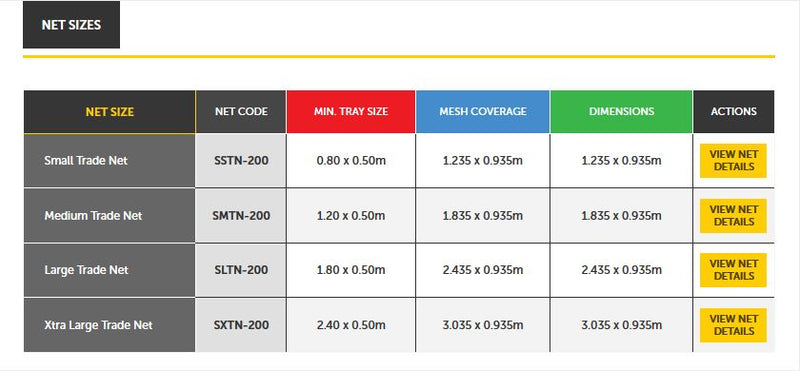
Task: Click Medium Trade Net dimensions value
Action: pyautogui.click(x=621, y=216)
